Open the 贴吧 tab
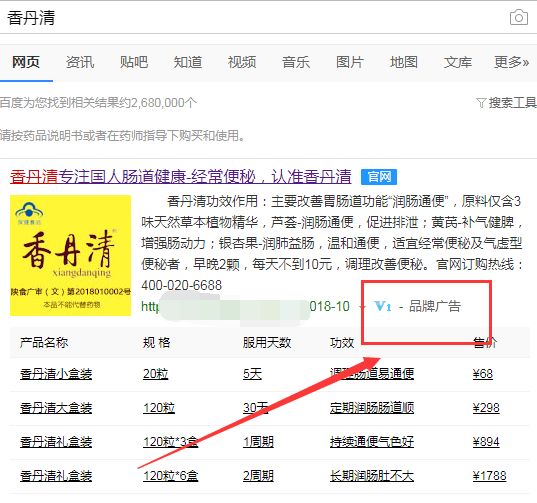This screenshot has width=537, height=503. pyautogui.click(x=134, y=62)
